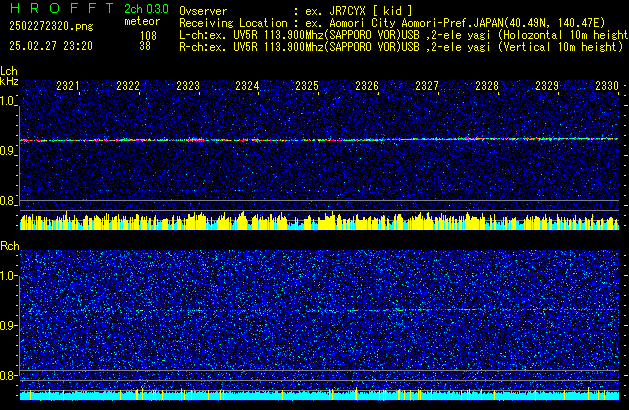Select the meteor count value 38
This screenshot has width=629, height=410.
pyautogui.click(x=145, y=46)
